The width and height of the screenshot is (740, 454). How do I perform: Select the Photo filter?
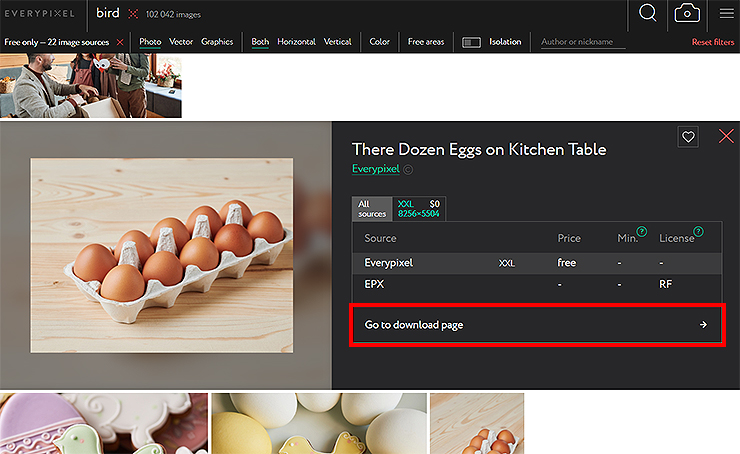coord(150,42)
